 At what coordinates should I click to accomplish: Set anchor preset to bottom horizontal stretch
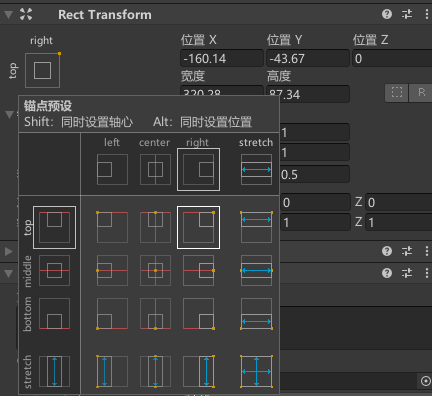(x=256, y=314)
